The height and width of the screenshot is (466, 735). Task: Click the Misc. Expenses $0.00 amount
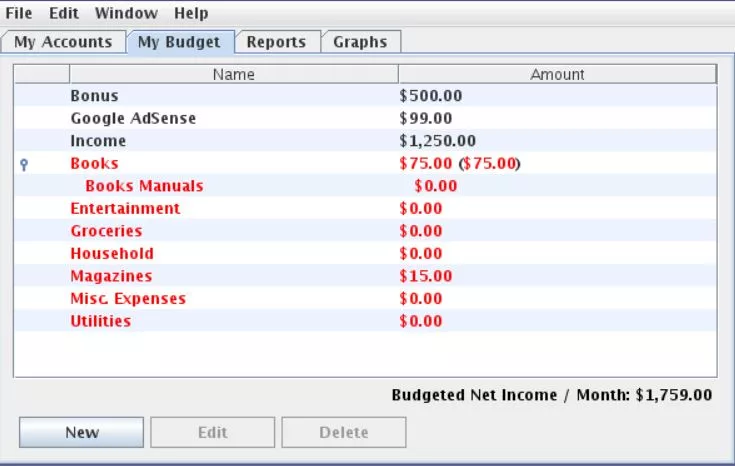click(421, 298)
